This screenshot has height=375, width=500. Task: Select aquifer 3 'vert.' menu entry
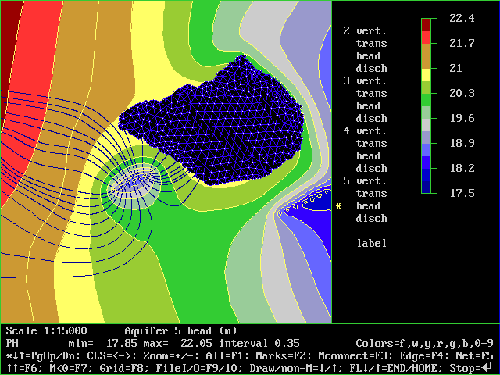point(371,81)
